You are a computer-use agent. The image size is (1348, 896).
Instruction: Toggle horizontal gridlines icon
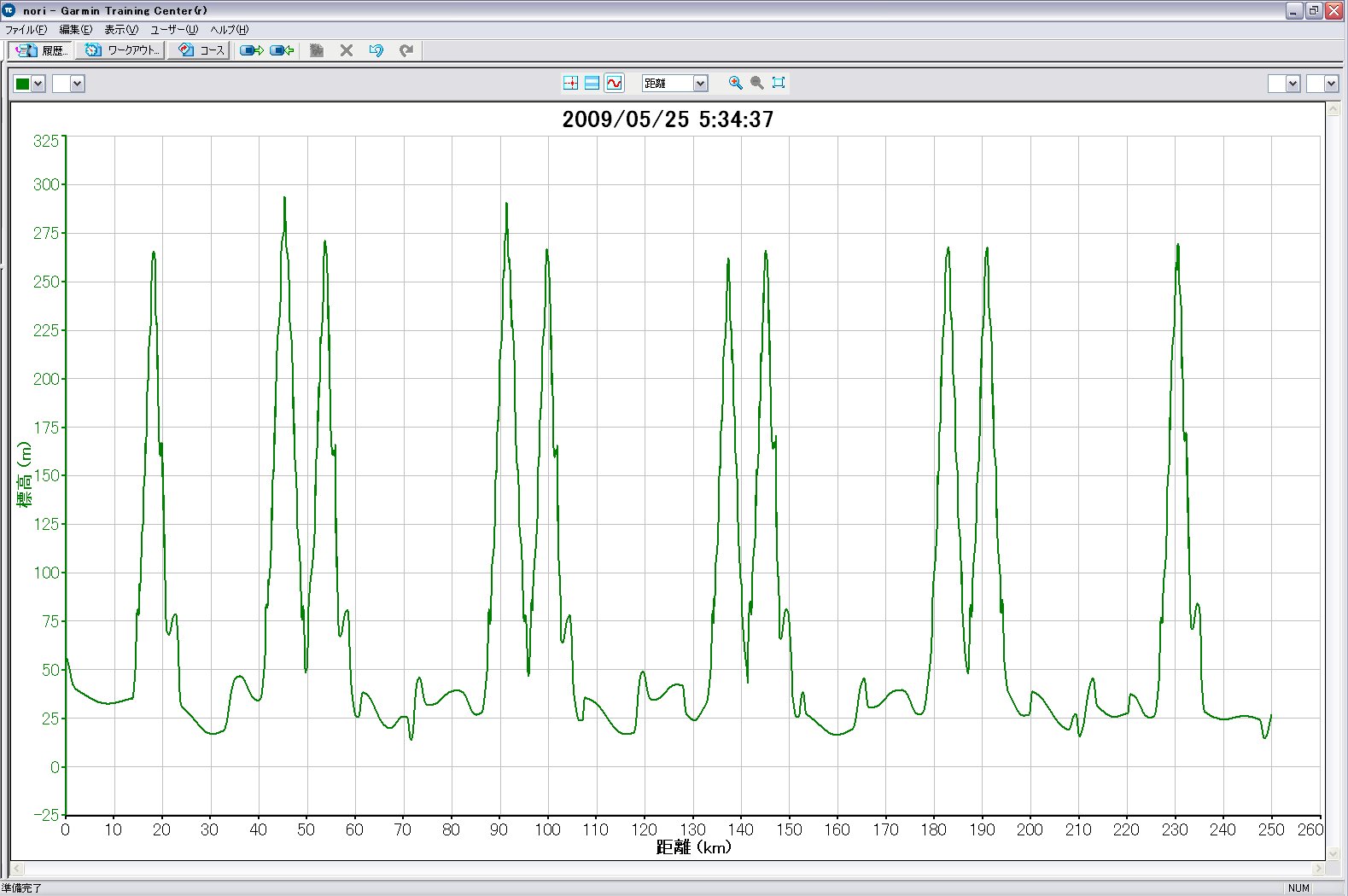[592, 83]
